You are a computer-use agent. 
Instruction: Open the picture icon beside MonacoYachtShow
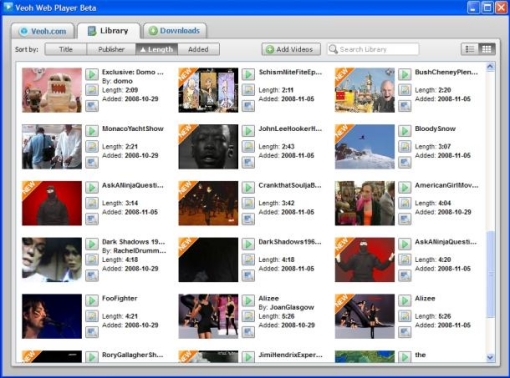92,146
